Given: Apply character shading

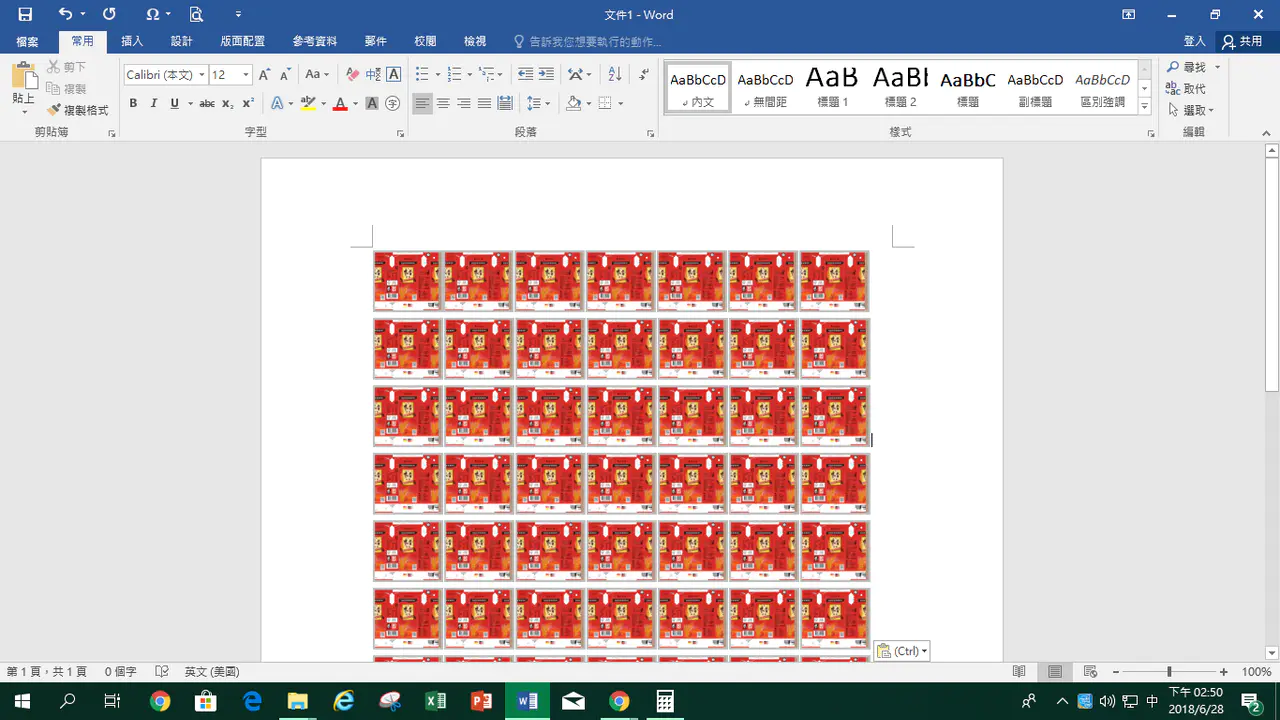Looking at the screenshot, I should point(372,104).
